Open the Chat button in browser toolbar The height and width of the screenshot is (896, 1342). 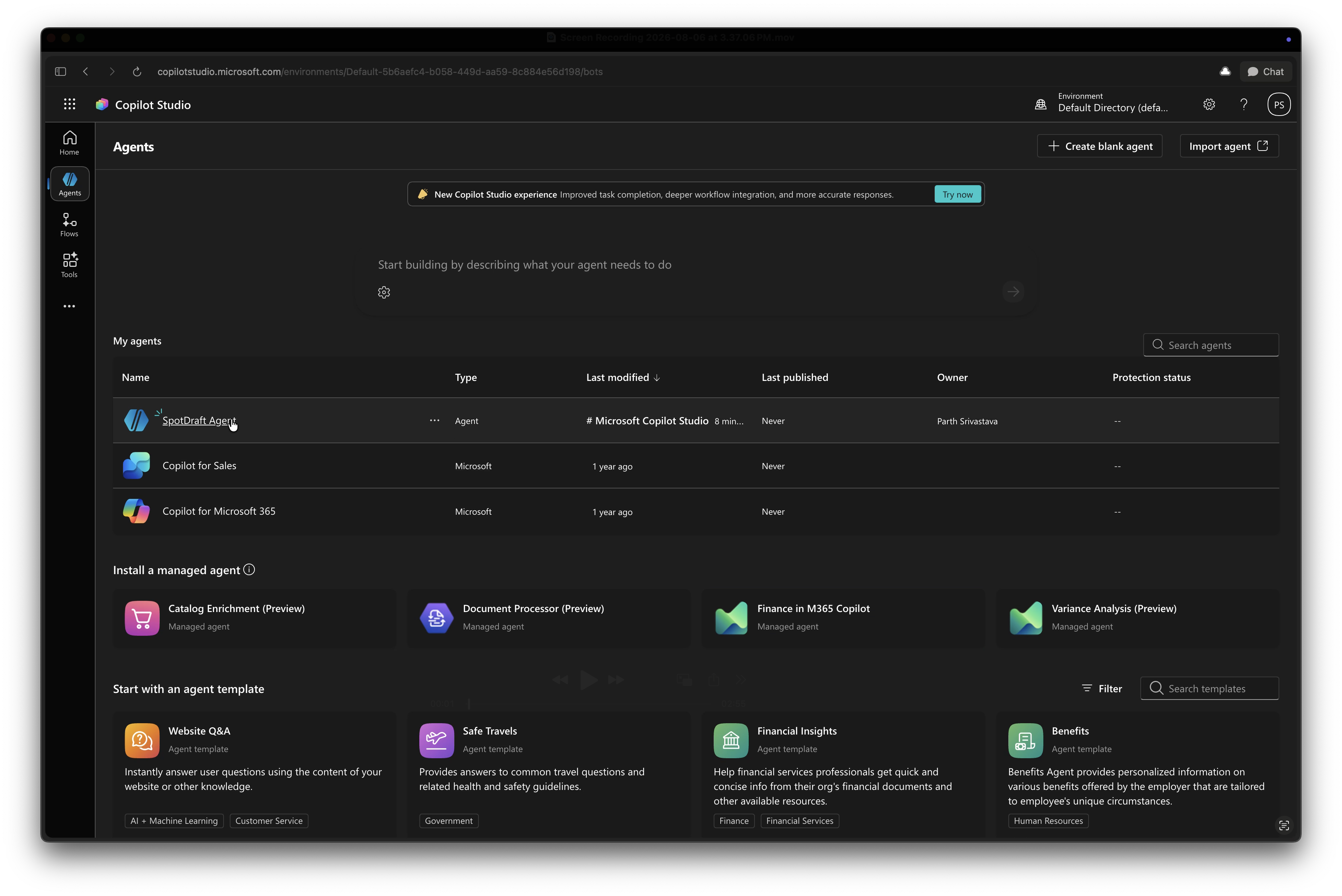point(1265,71)
